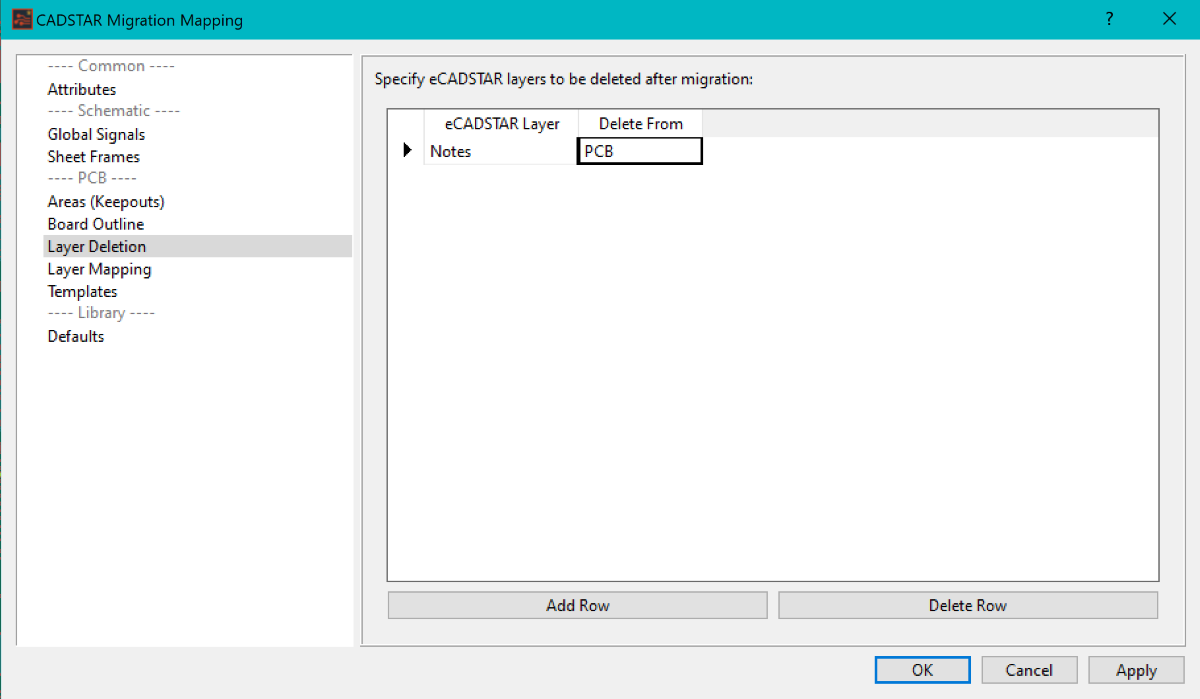Open the Templates page
The width and height of the screenshot is (1200, 699).
[x=83, y=291]
